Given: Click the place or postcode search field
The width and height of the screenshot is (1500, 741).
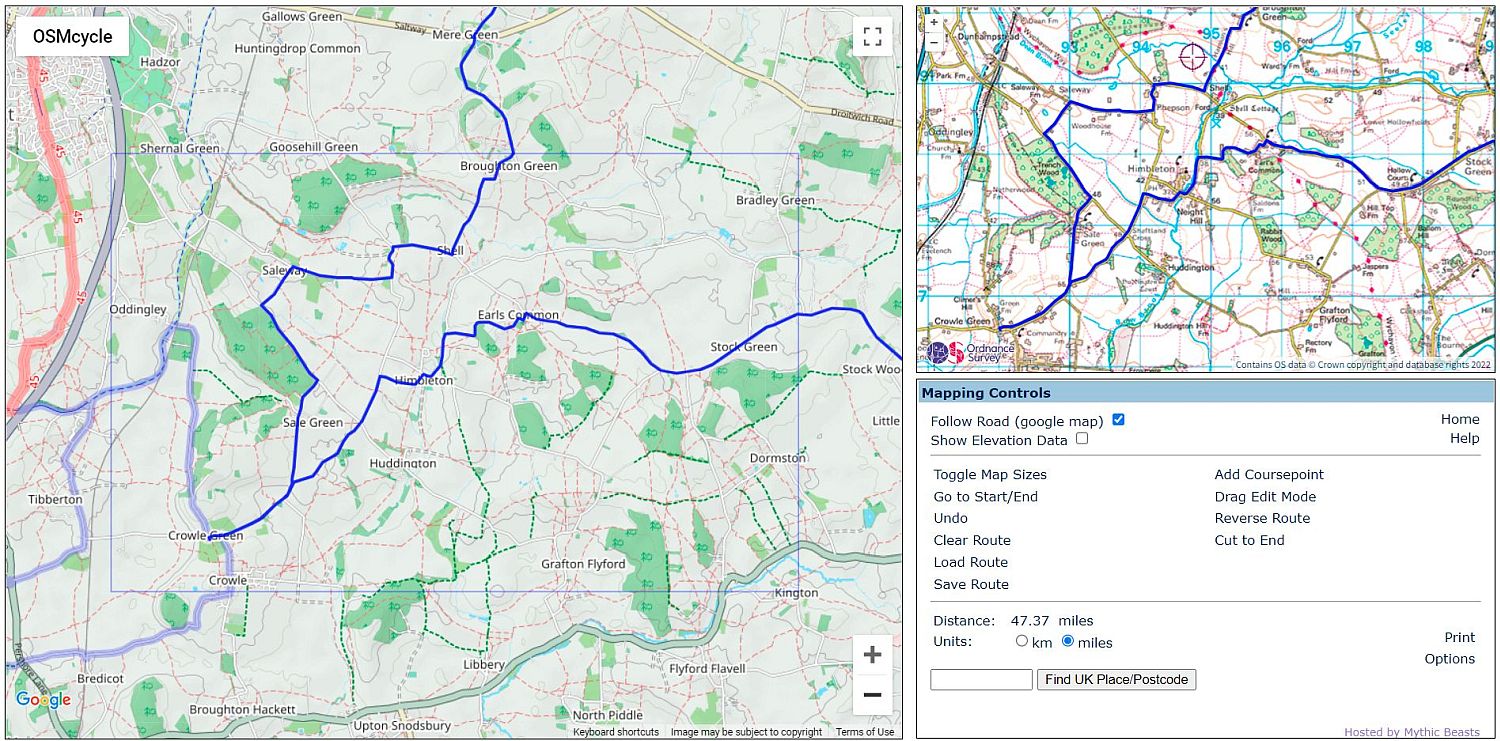Looking at the screenshot, I should click(981, 680).
